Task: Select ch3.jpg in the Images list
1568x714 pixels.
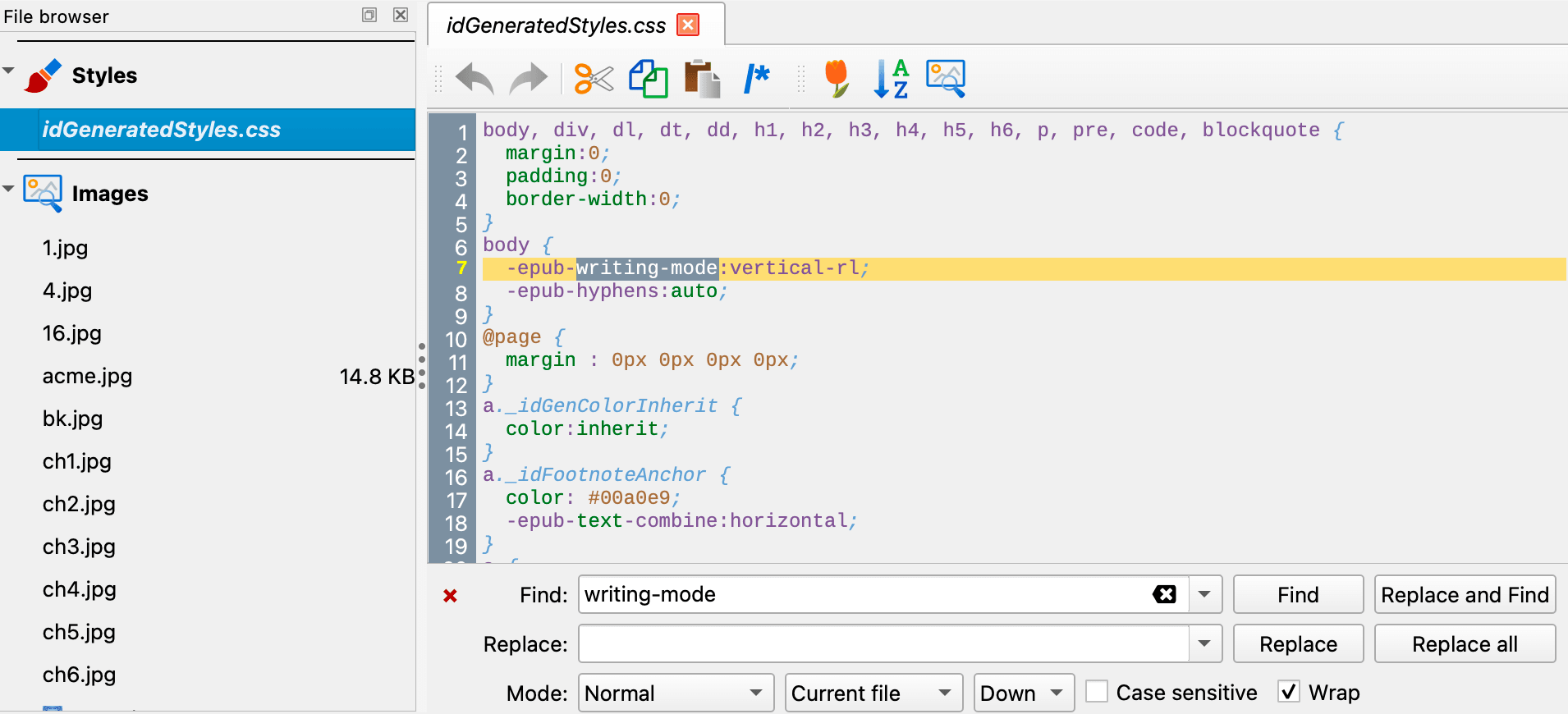Action: [79, 547]
